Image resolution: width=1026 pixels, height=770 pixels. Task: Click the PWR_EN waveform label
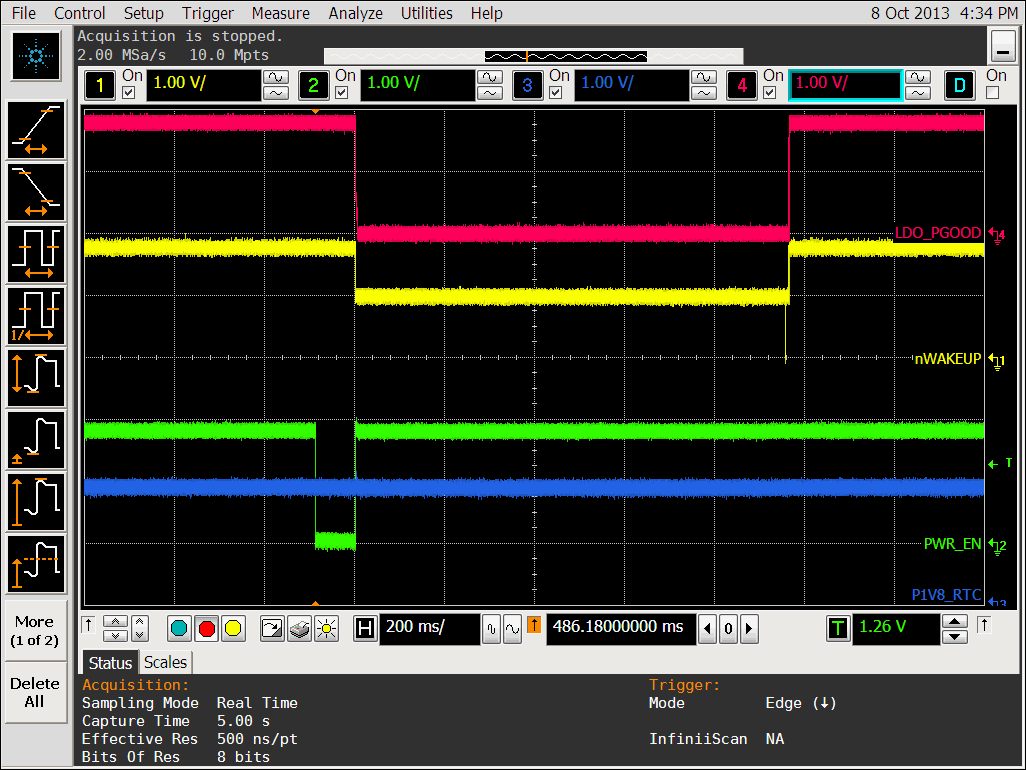(953, 544)
